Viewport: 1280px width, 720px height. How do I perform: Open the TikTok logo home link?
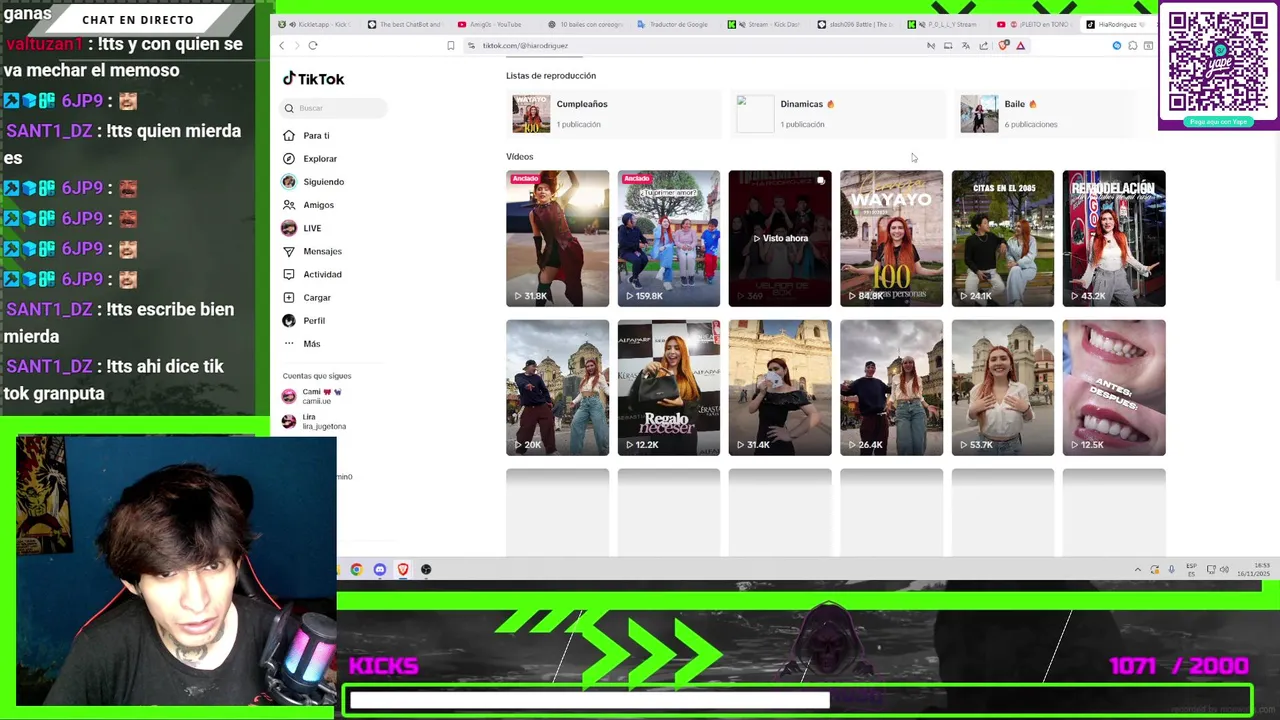(x=313, y=79)
